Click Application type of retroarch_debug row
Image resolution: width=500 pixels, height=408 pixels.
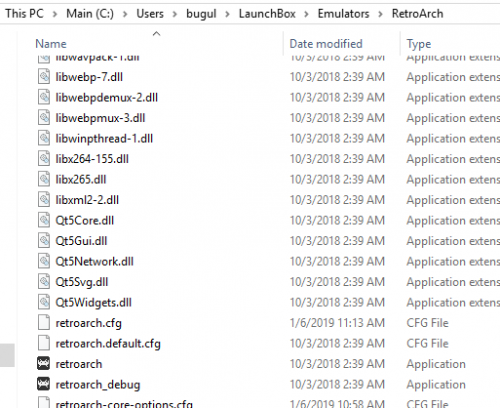(x=436, y=385)
